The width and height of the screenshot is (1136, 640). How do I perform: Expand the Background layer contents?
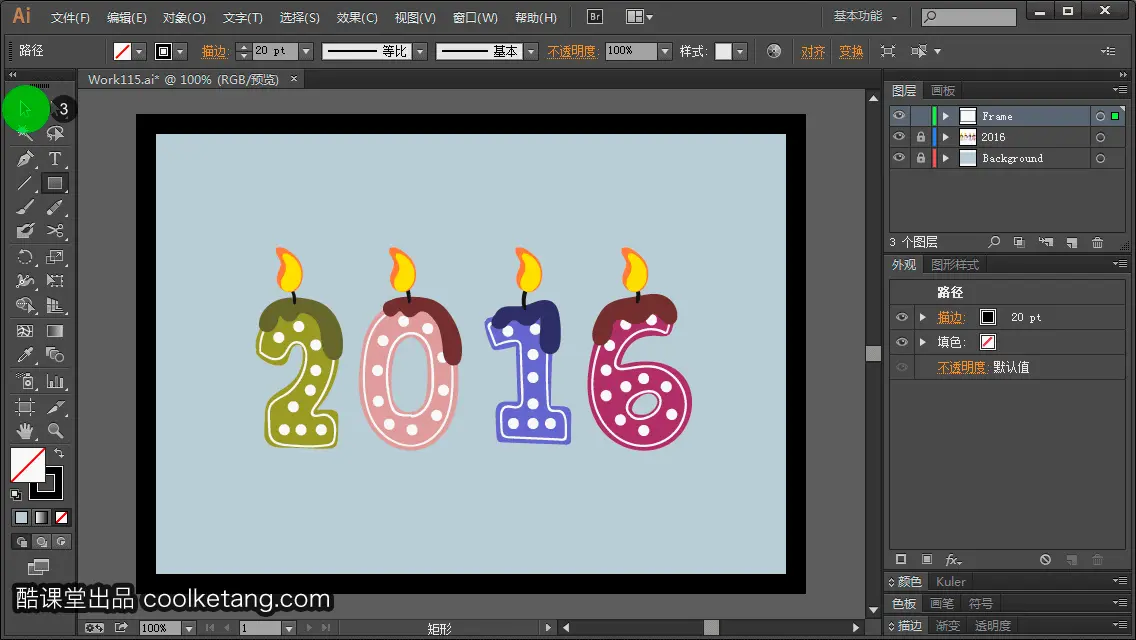click(x=945, y=158)
